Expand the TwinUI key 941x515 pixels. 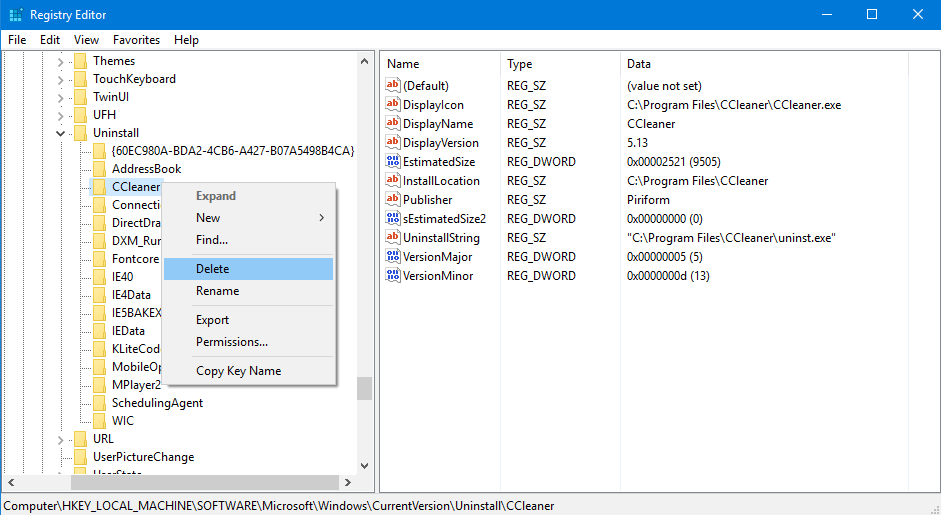[x=60, y=97]
